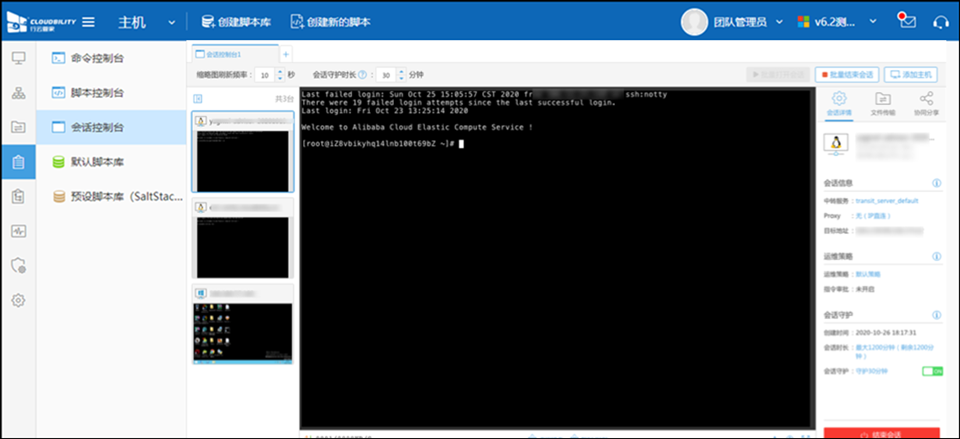Click the 添加主机 button
The height and width of the screenshot is (439, 960).
911,75
